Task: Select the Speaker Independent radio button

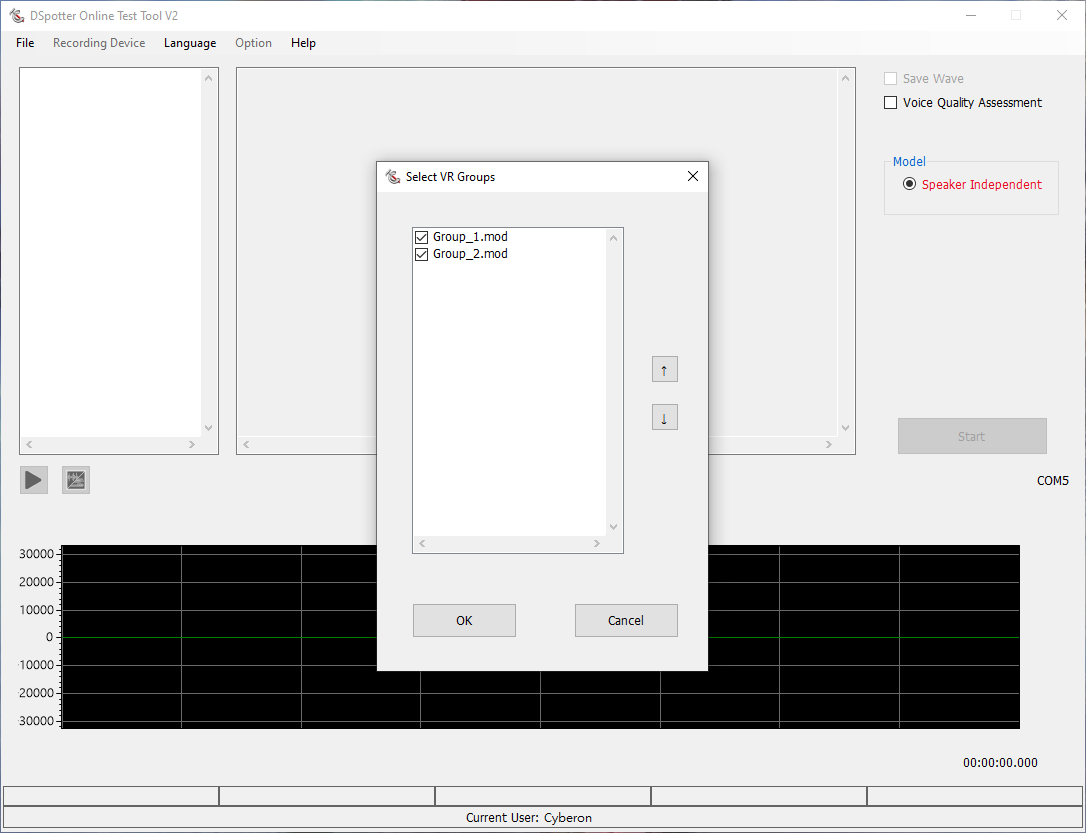Action: pos(909,184)
